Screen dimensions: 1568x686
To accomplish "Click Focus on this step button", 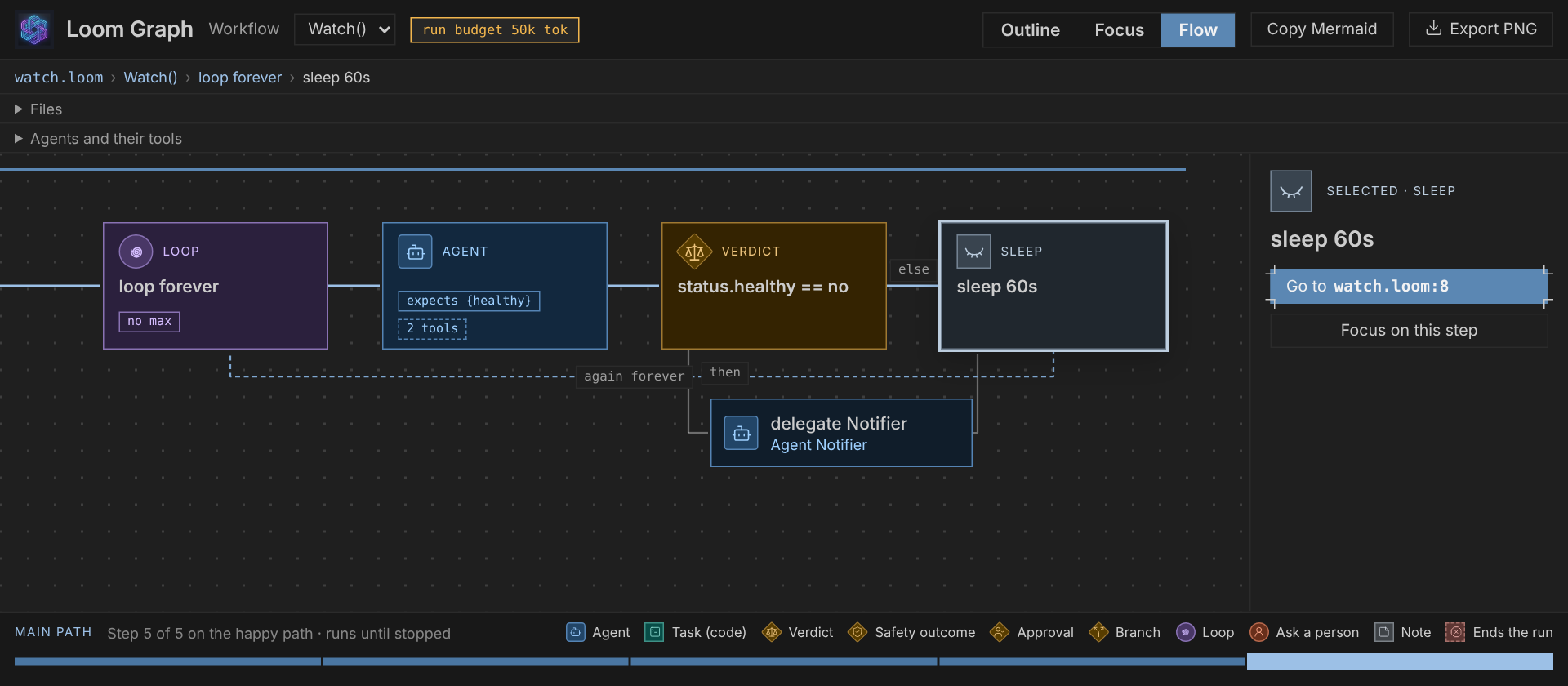I will pos(1409,331).
